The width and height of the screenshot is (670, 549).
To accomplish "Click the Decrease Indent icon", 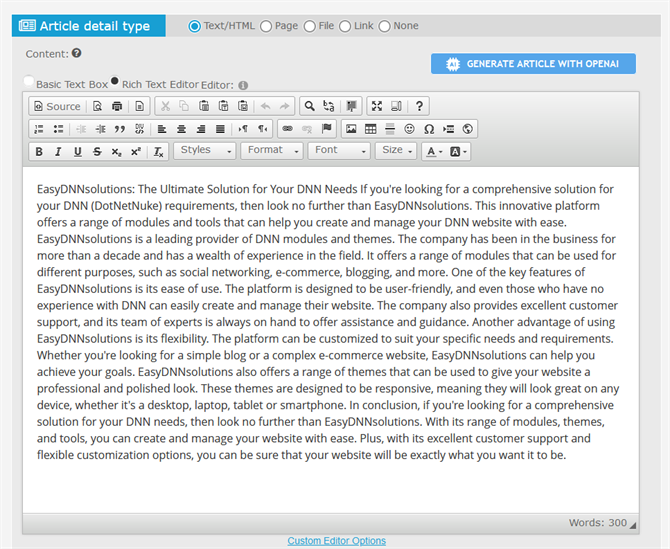I will click(x=81, y=129).
